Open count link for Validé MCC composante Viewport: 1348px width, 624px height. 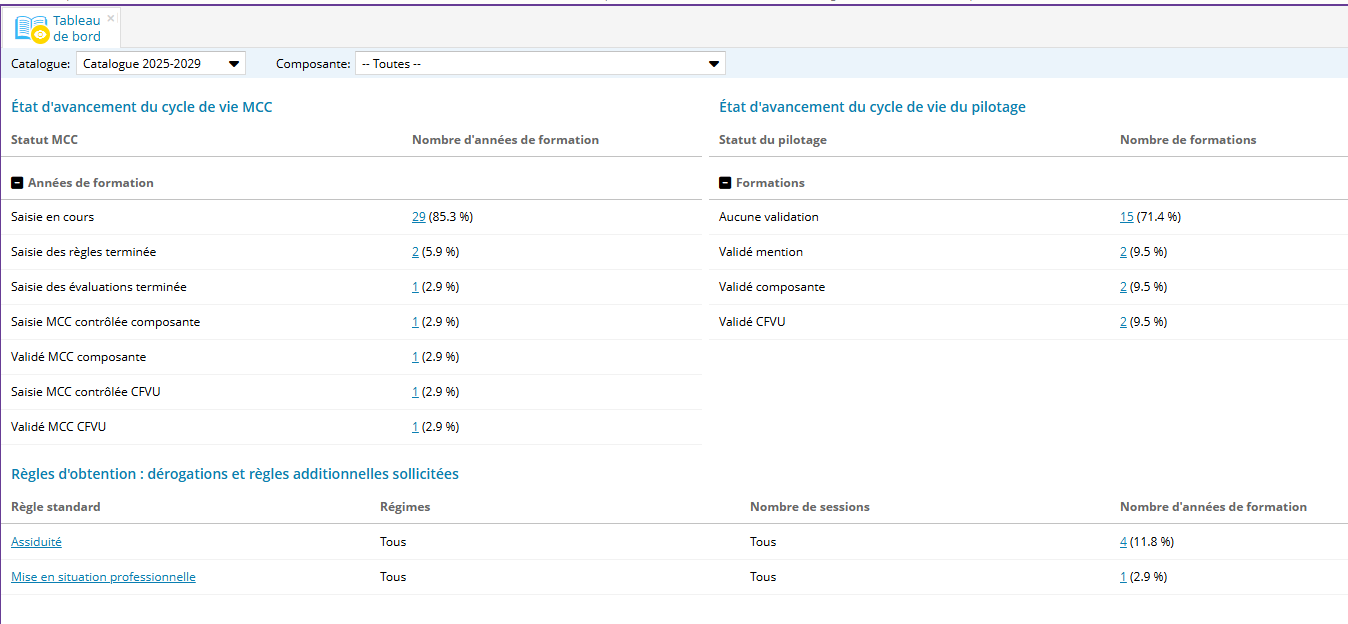[415, 357]
